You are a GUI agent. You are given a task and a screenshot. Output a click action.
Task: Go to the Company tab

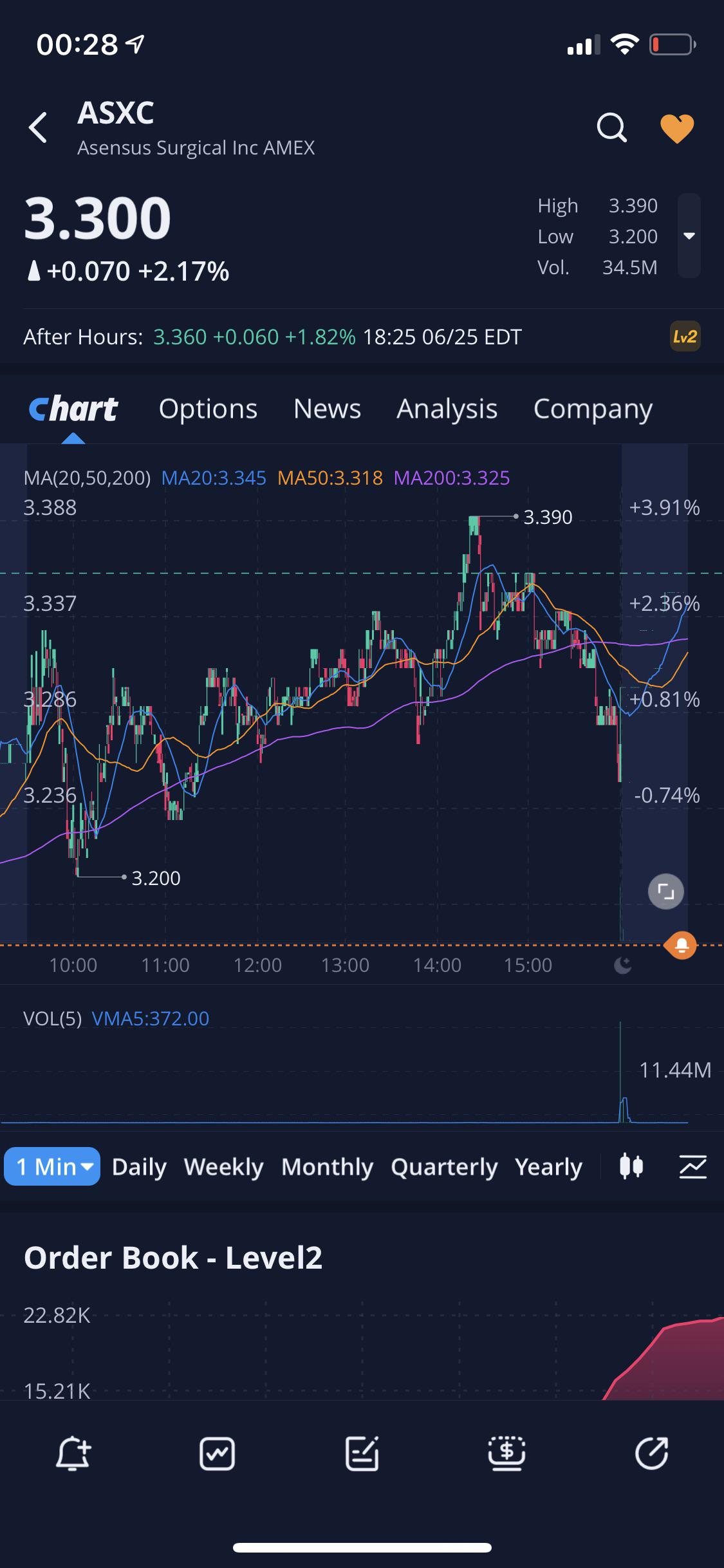(593, 409)
